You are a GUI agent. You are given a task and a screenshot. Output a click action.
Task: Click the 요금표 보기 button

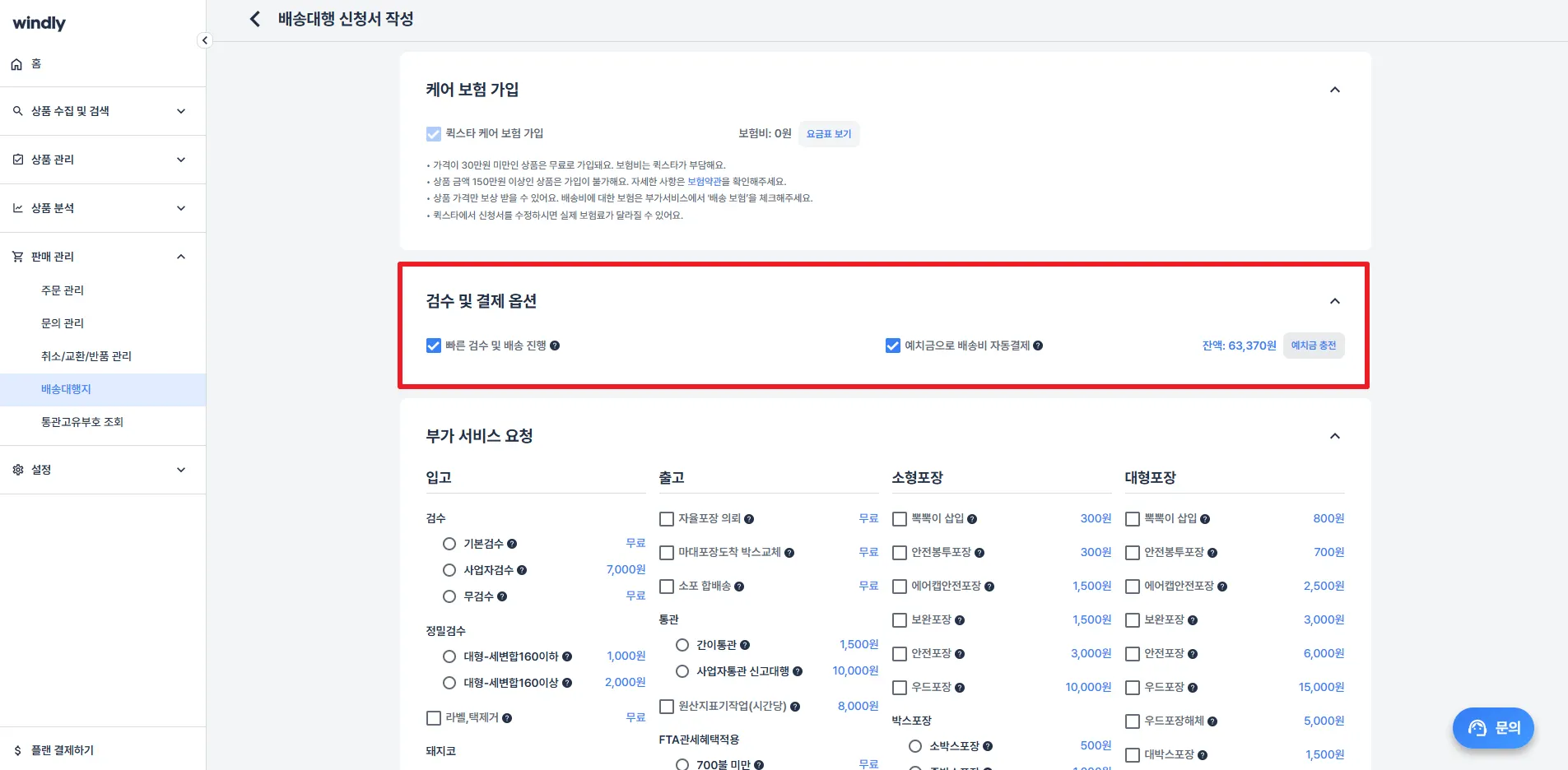pos(829,134)
